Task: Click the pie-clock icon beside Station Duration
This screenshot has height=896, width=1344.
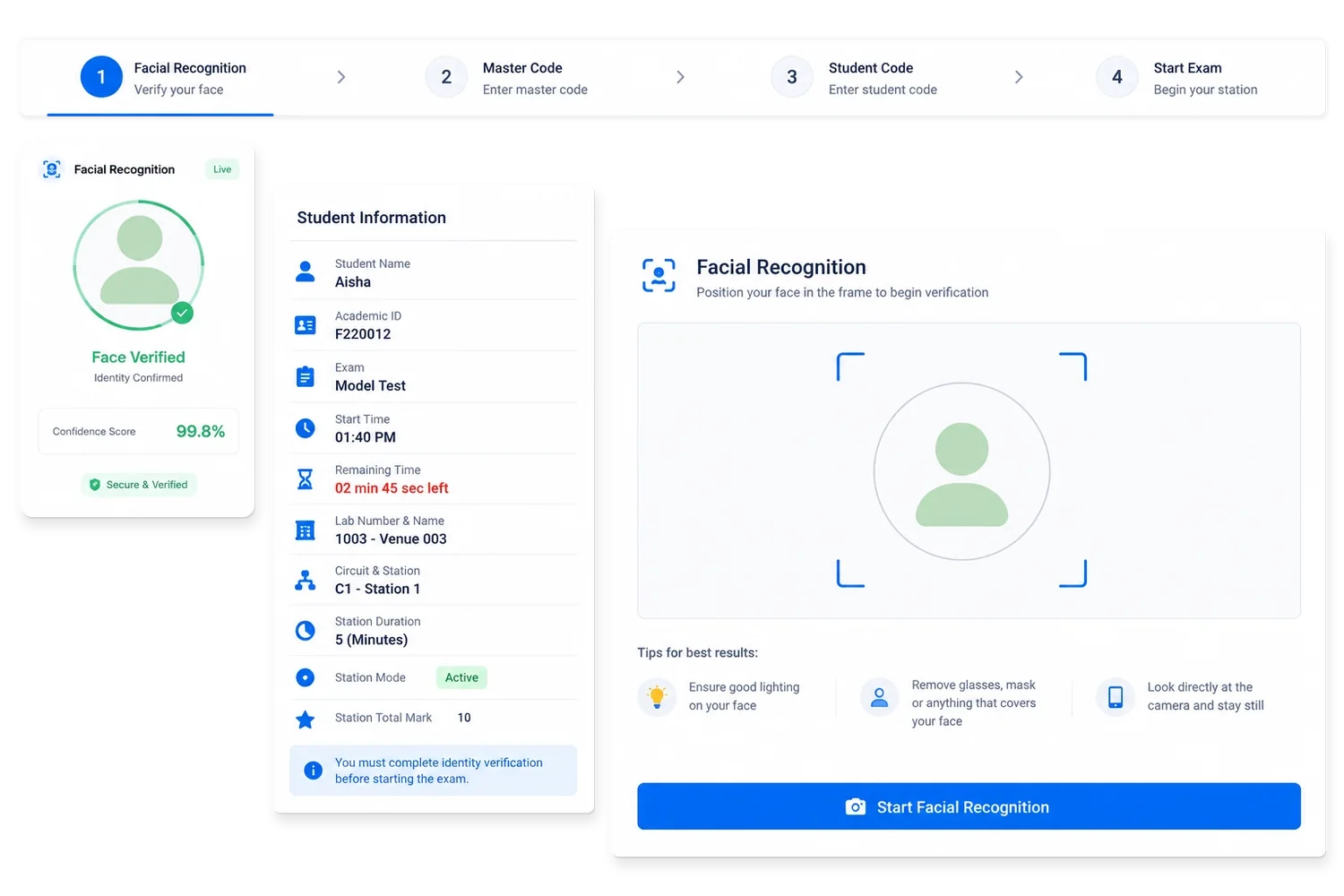Action: coord(306,631)
